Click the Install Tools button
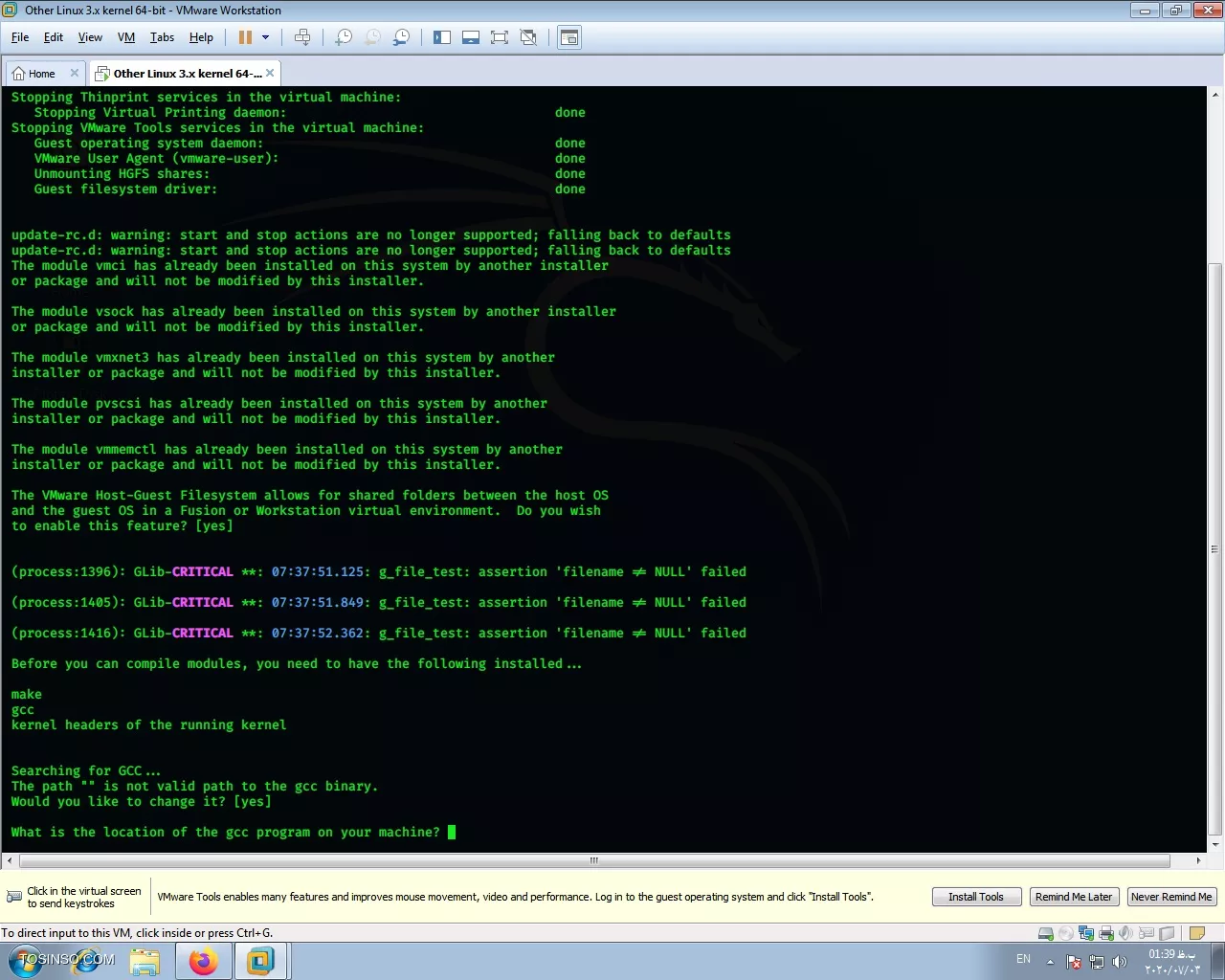 [975, 897]
